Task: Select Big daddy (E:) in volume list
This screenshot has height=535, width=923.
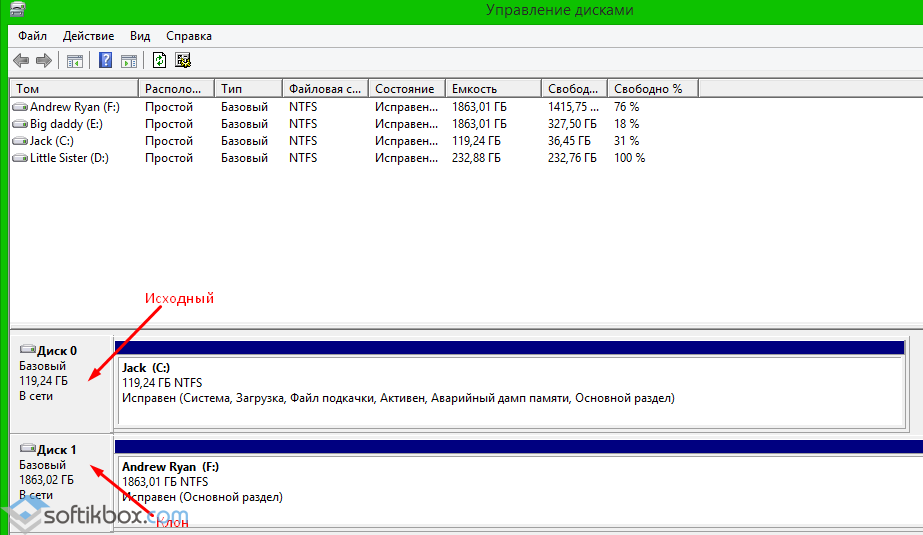Action: tap(66, 124)
